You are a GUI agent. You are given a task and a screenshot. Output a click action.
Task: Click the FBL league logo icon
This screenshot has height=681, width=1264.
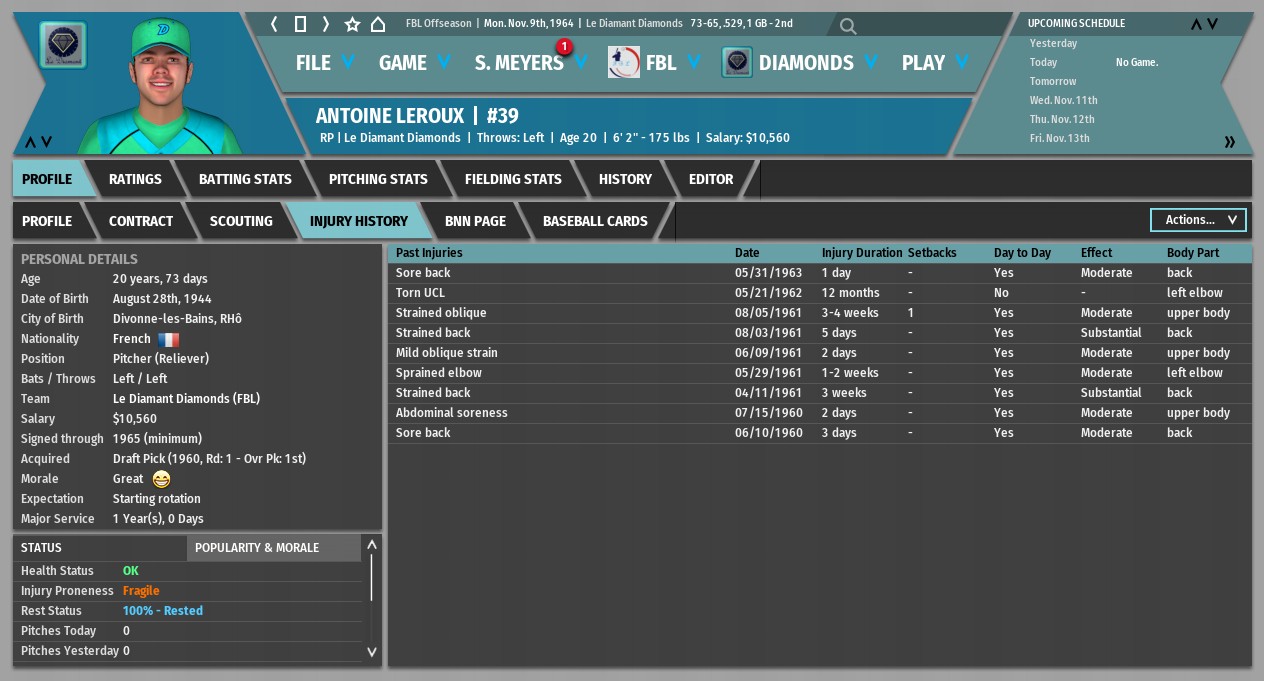click(x=624, y=62)
